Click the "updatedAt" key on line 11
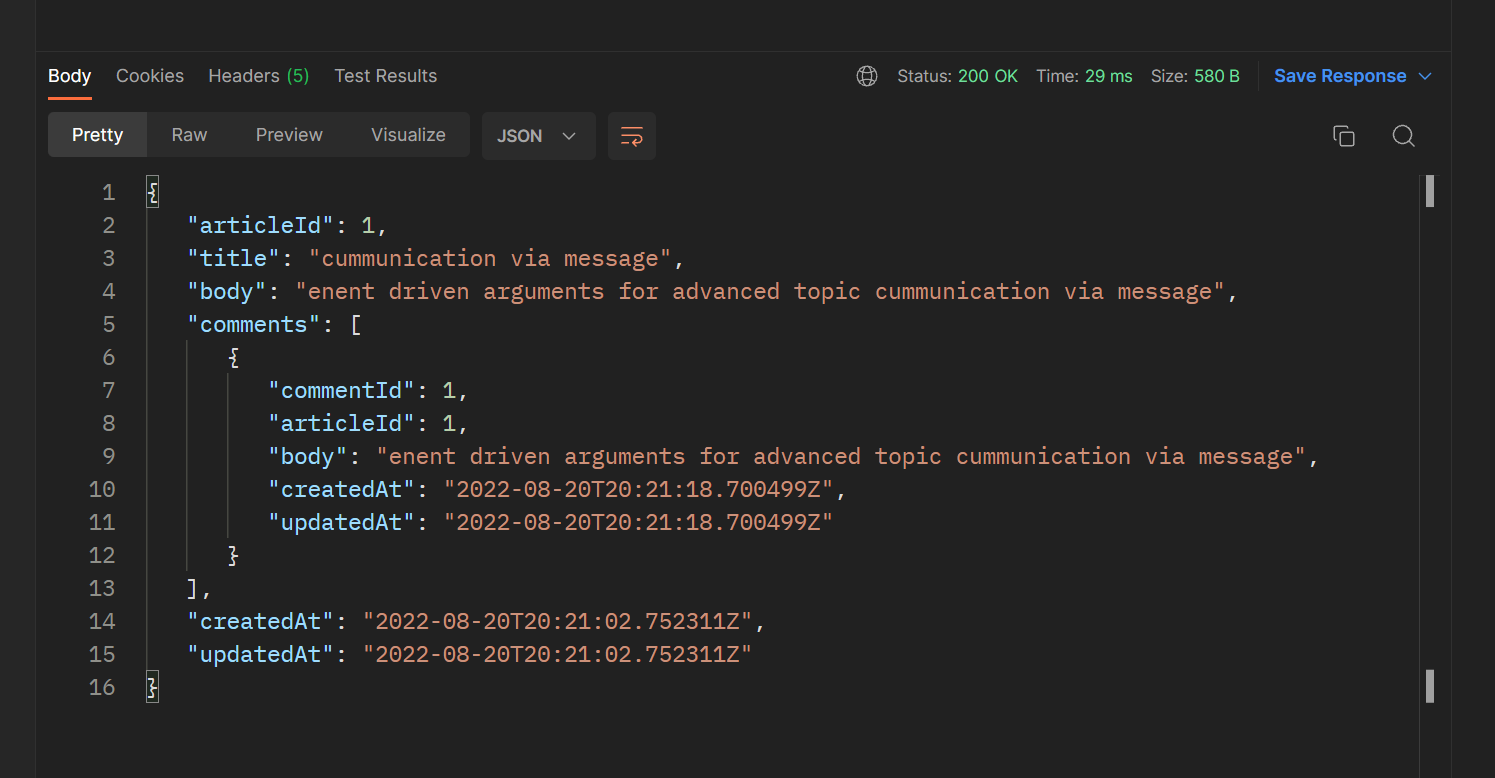Screen dimensions: 1495x778 [342, 522]
